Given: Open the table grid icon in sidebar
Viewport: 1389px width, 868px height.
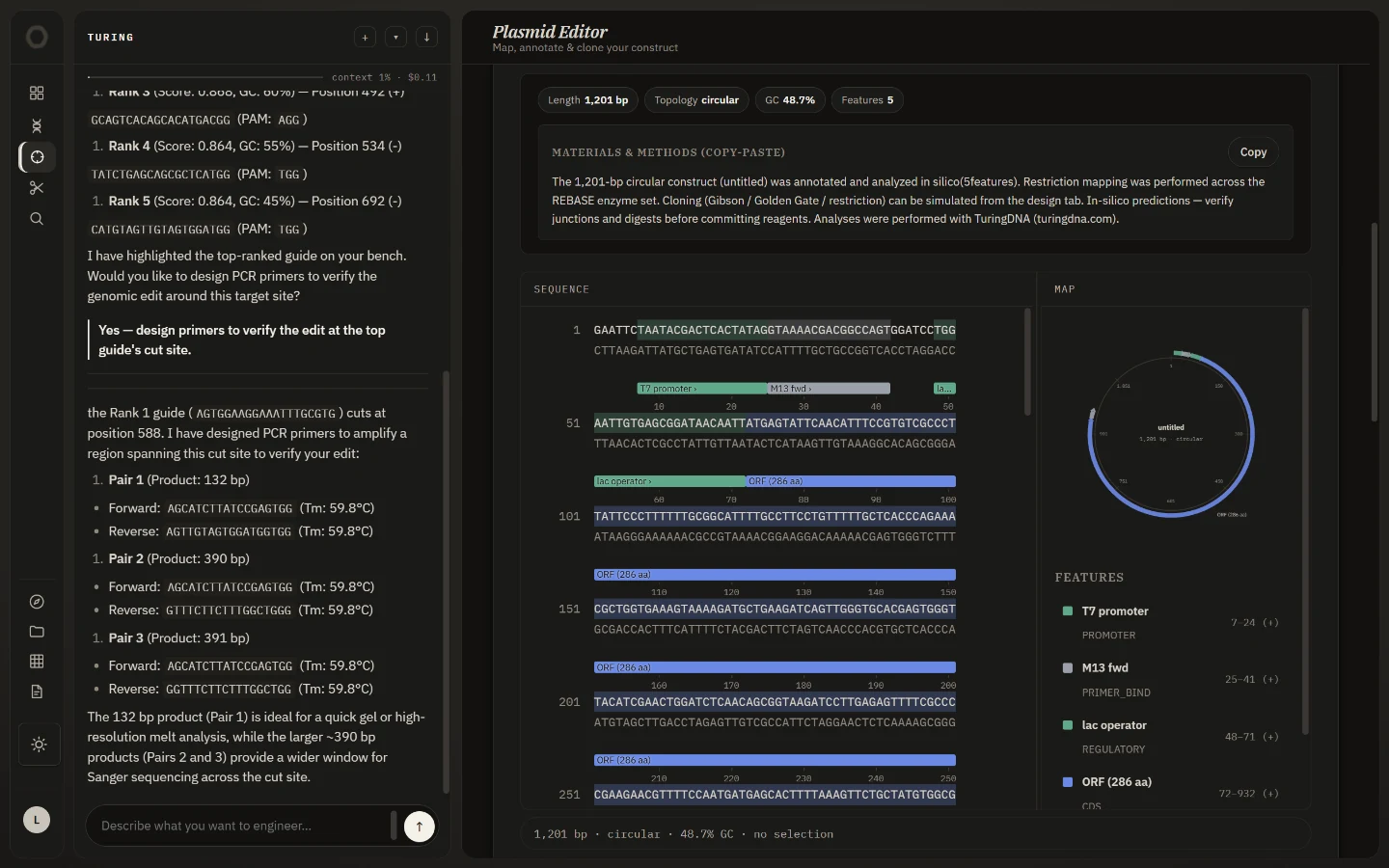Looking at the screenshot, I should tap(37, 662).
